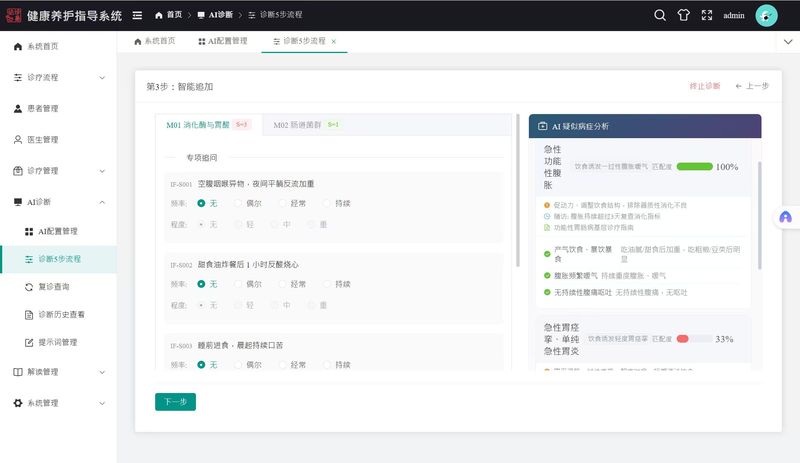Select 持续 frequency for IF-S001 question
The image size is (800, 463).
click(327, 203)
